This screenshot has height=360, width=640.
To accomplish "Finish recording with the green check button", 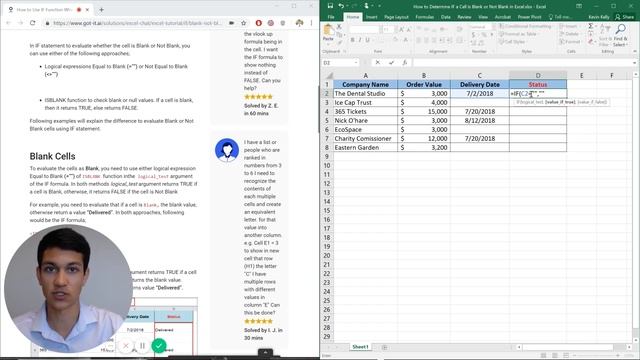I will (159, 346).
